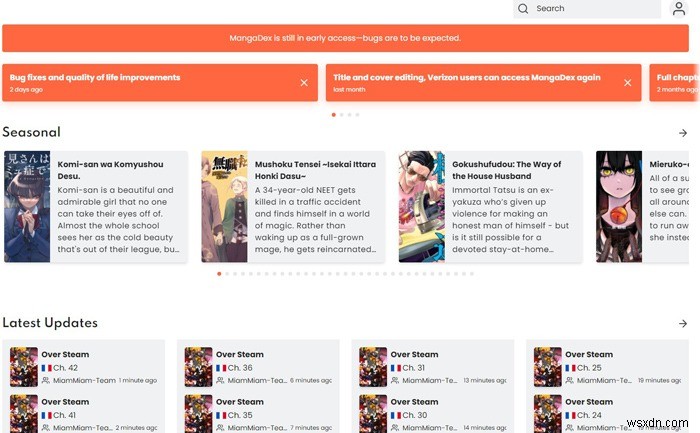The image size is (700, 433).
Task: Open Mushoku Tensei cover image
Action: 225,206
